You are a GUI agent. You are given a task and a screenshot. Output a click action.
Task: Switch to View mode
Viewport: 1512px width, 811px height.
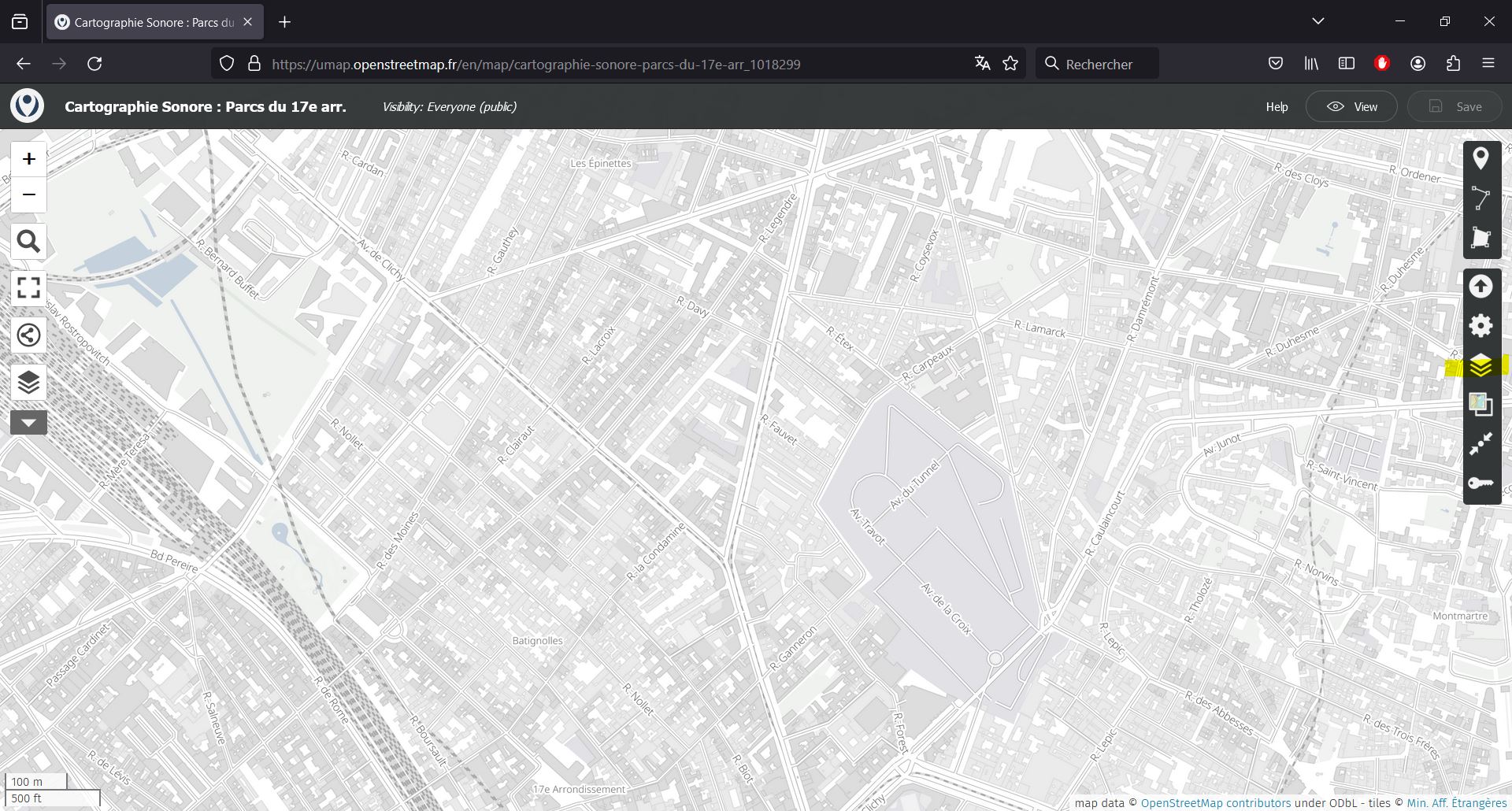coord(1351,106)
